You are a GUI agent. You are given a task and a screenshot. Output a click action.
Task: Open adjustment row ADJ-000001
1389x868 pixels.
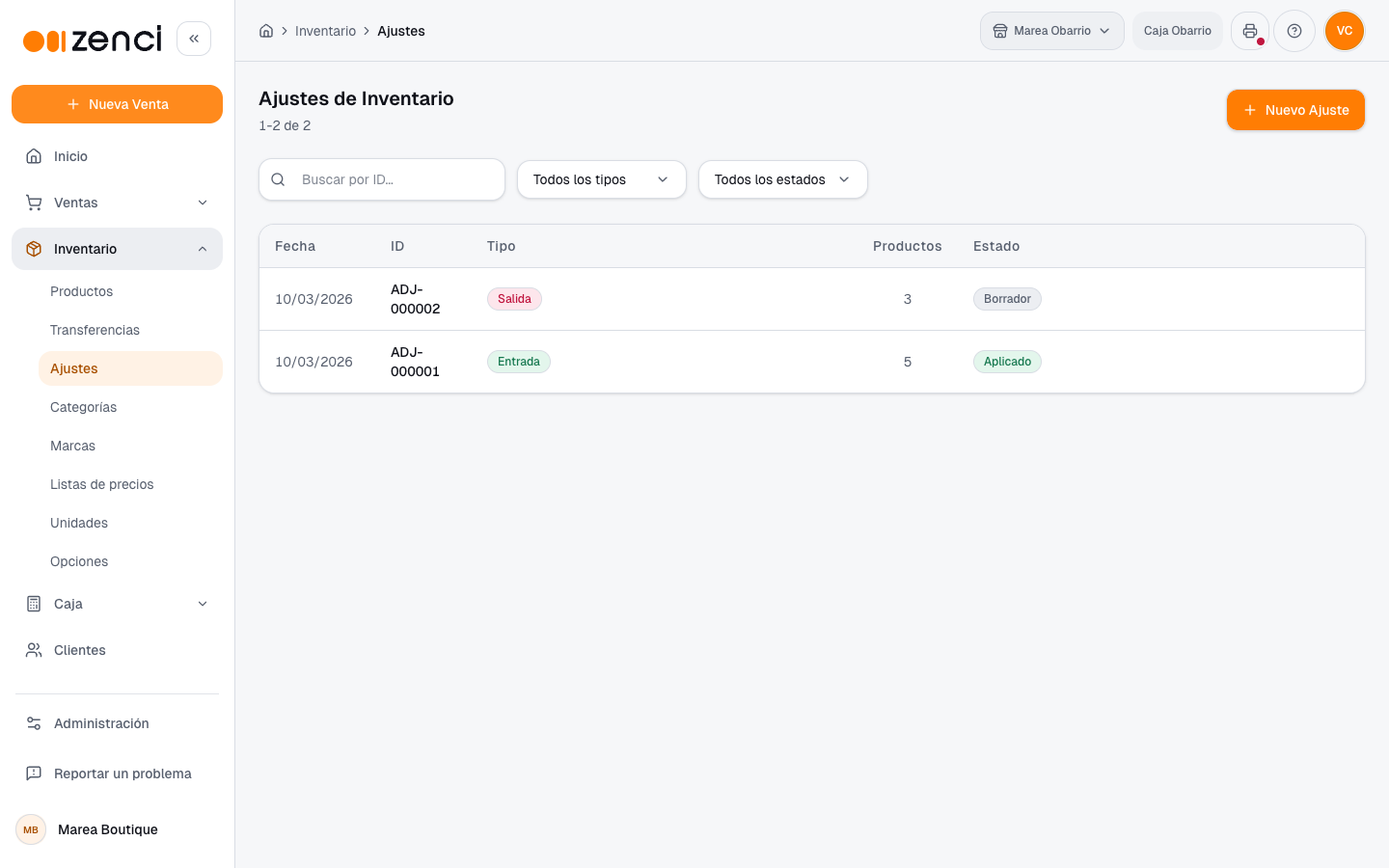pos(812,362)
